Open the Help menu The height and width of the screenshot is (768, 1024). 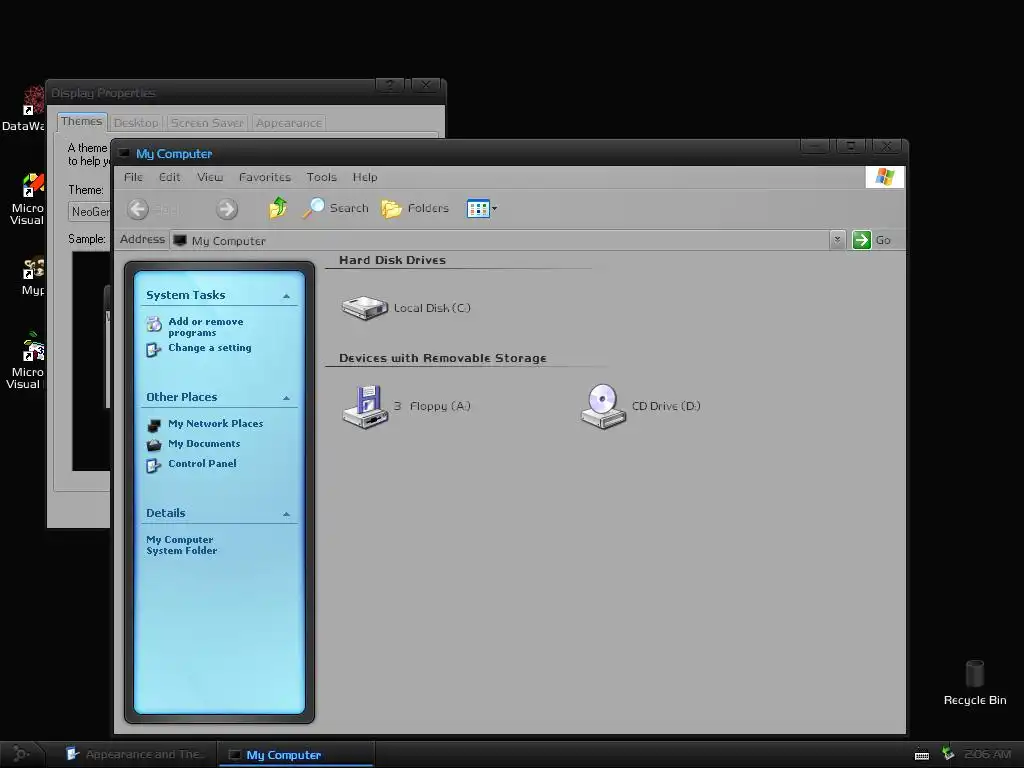[x=365, y=177]
